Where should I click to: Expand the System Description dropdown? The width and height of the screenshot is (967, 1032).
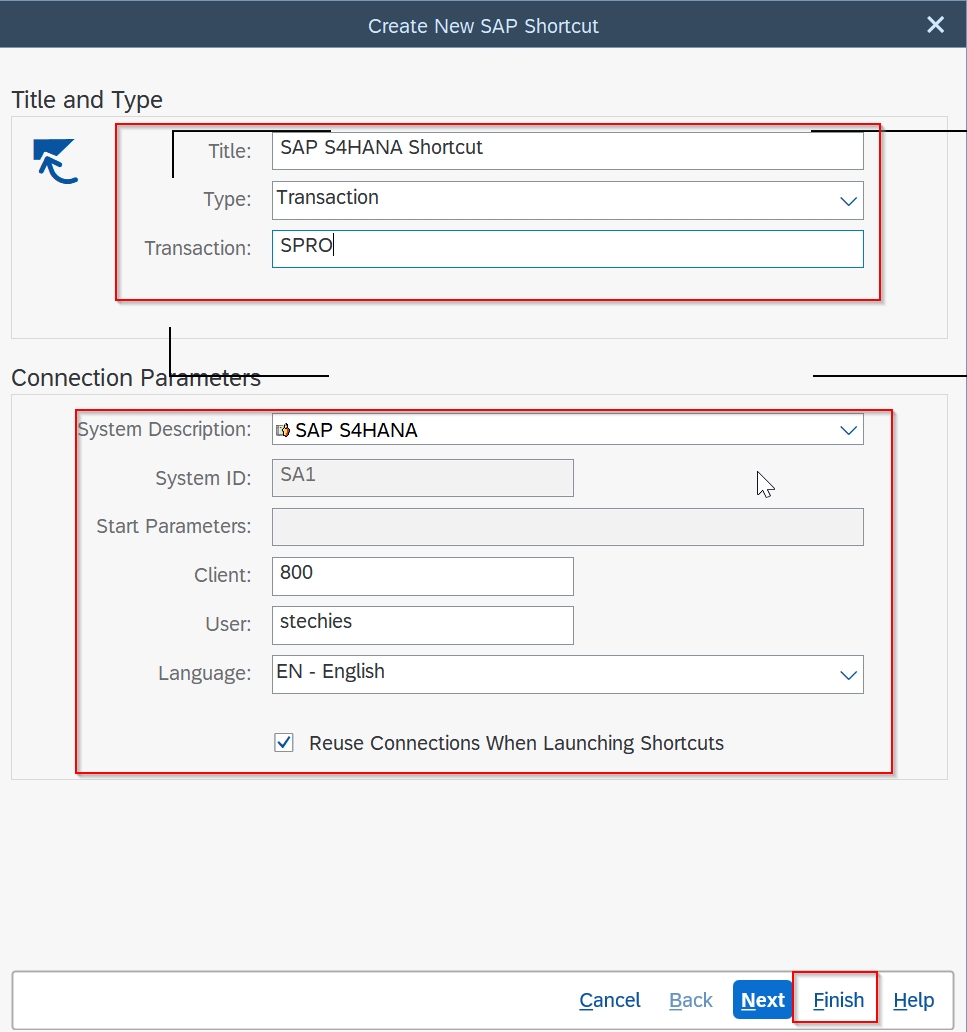click(851, 429)
